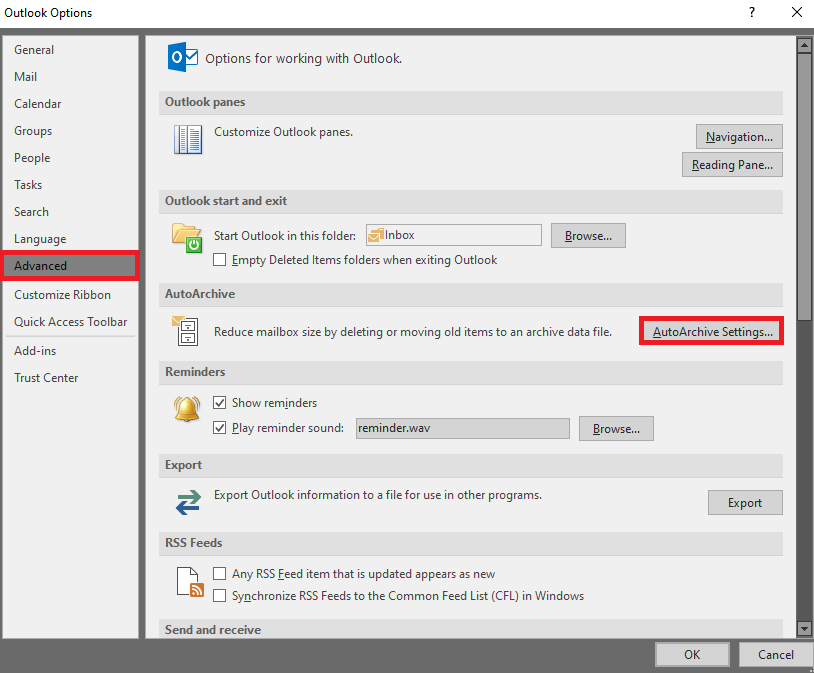Open Customize Ribbon options
814x673 pixels.
point(70,295)
